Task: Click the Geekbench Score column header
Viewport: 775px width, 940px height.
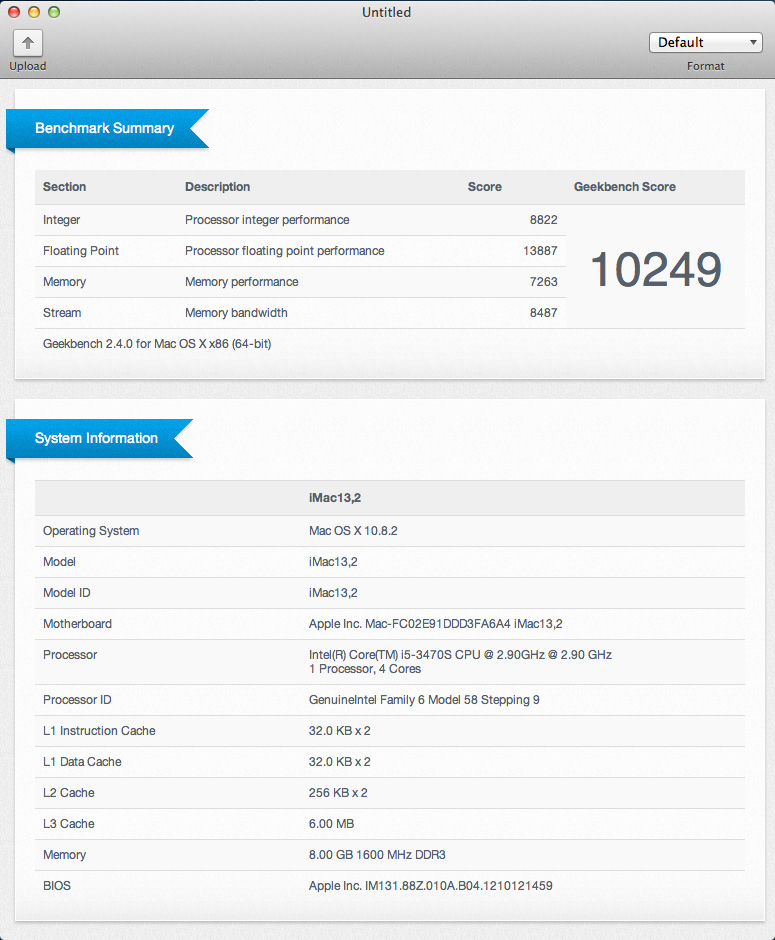Action: tap(624, 187)
